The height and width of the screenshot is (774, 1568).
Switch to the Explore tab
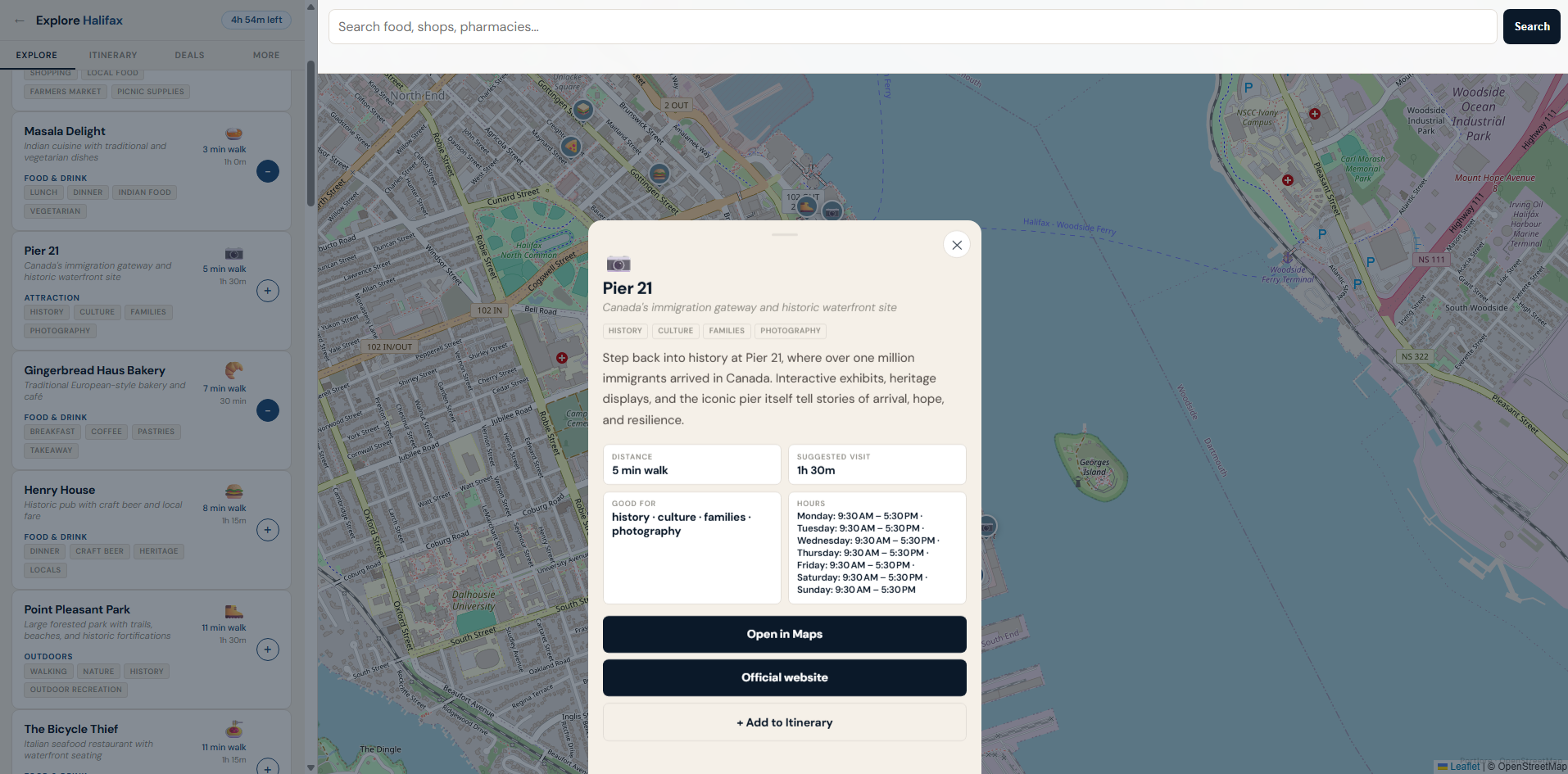[37, 55]
